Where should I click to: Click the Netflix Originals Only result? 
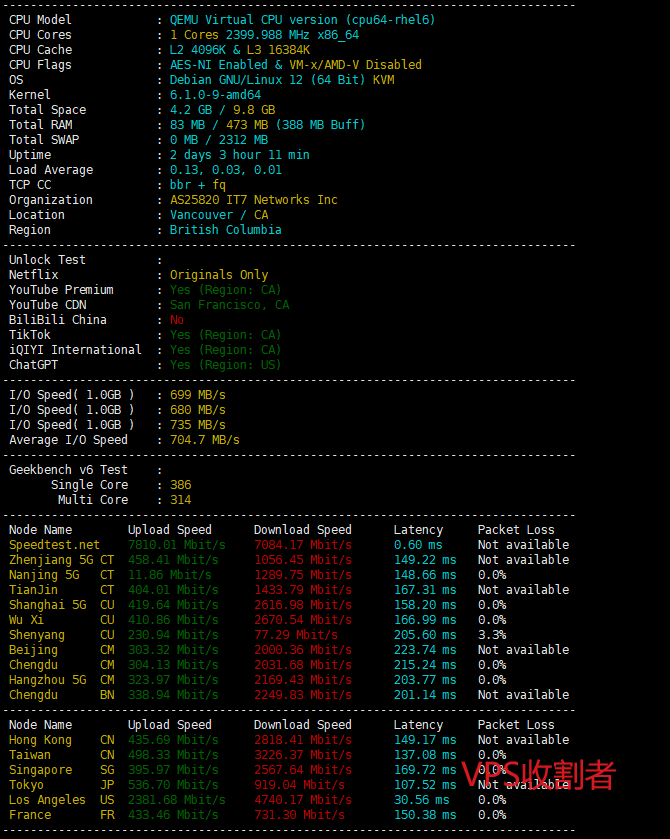pos(219,275)
